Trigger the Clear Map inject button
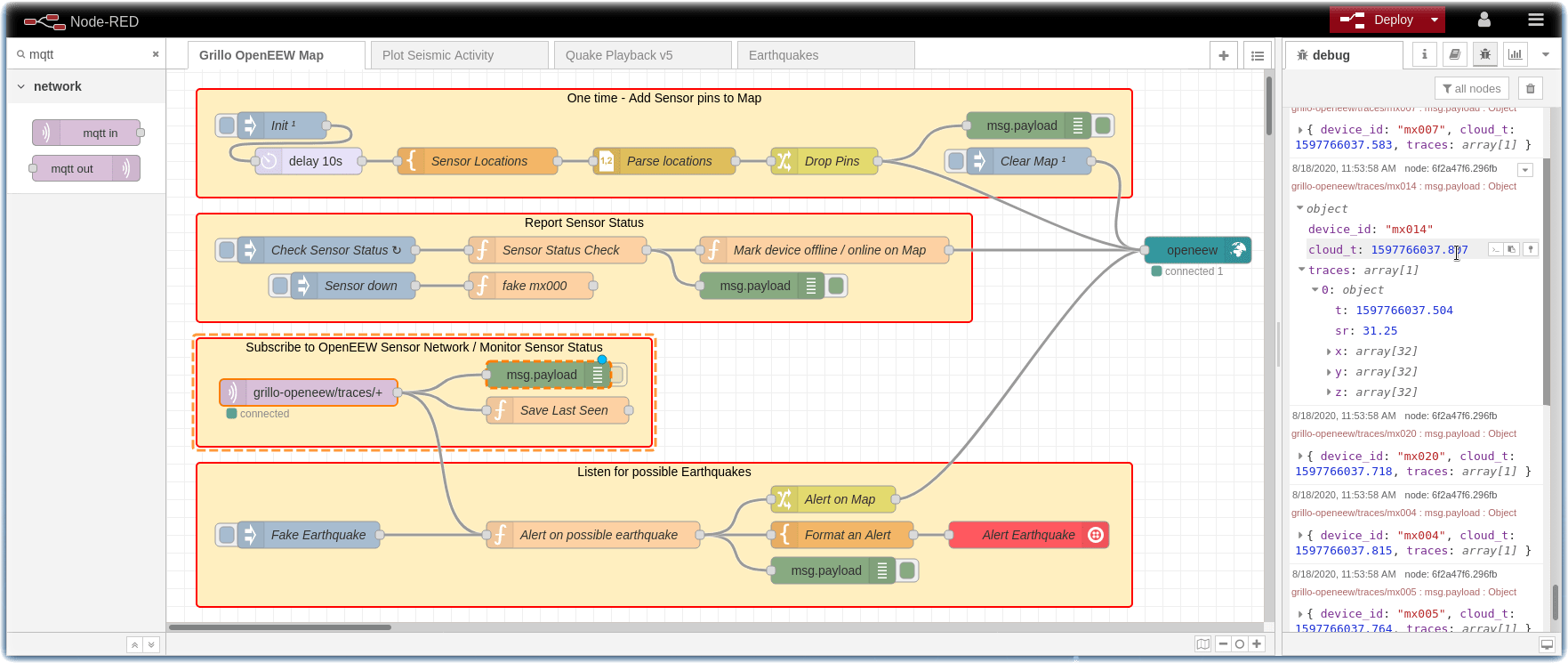1568x663 pixels. point(956,161)
